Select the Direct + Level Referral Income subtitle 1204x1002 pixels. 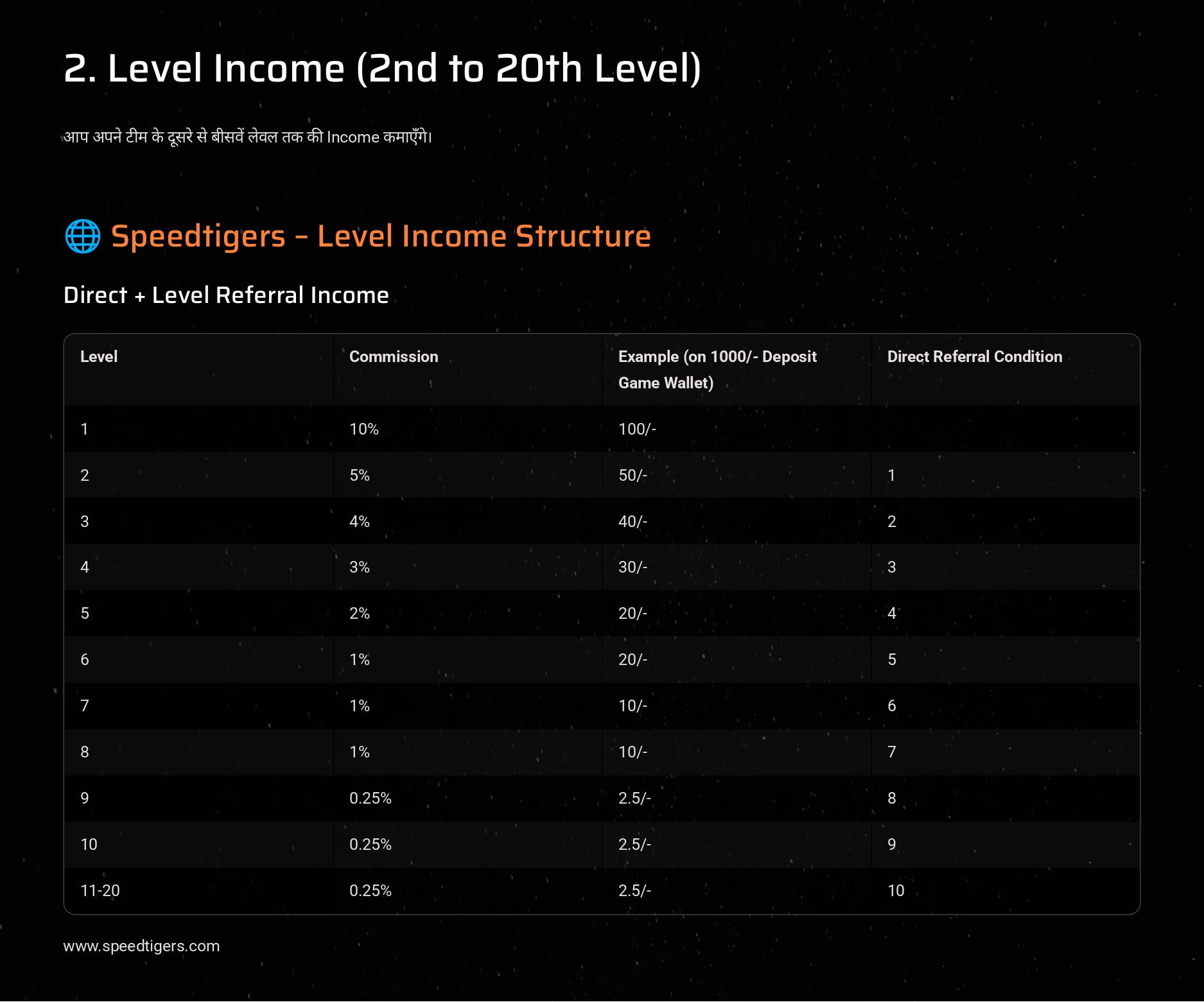pyautogui.click(x=226, y=295)
